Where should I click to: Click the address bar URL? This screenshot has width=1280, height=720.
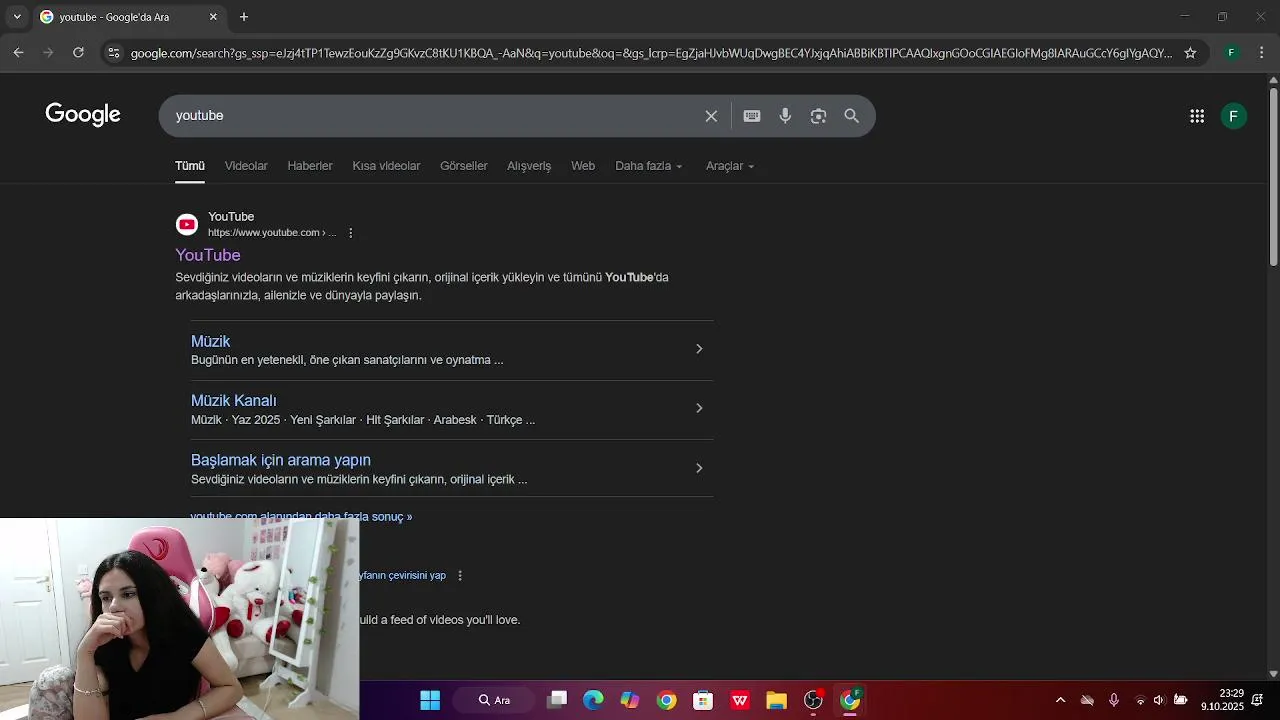651,53
